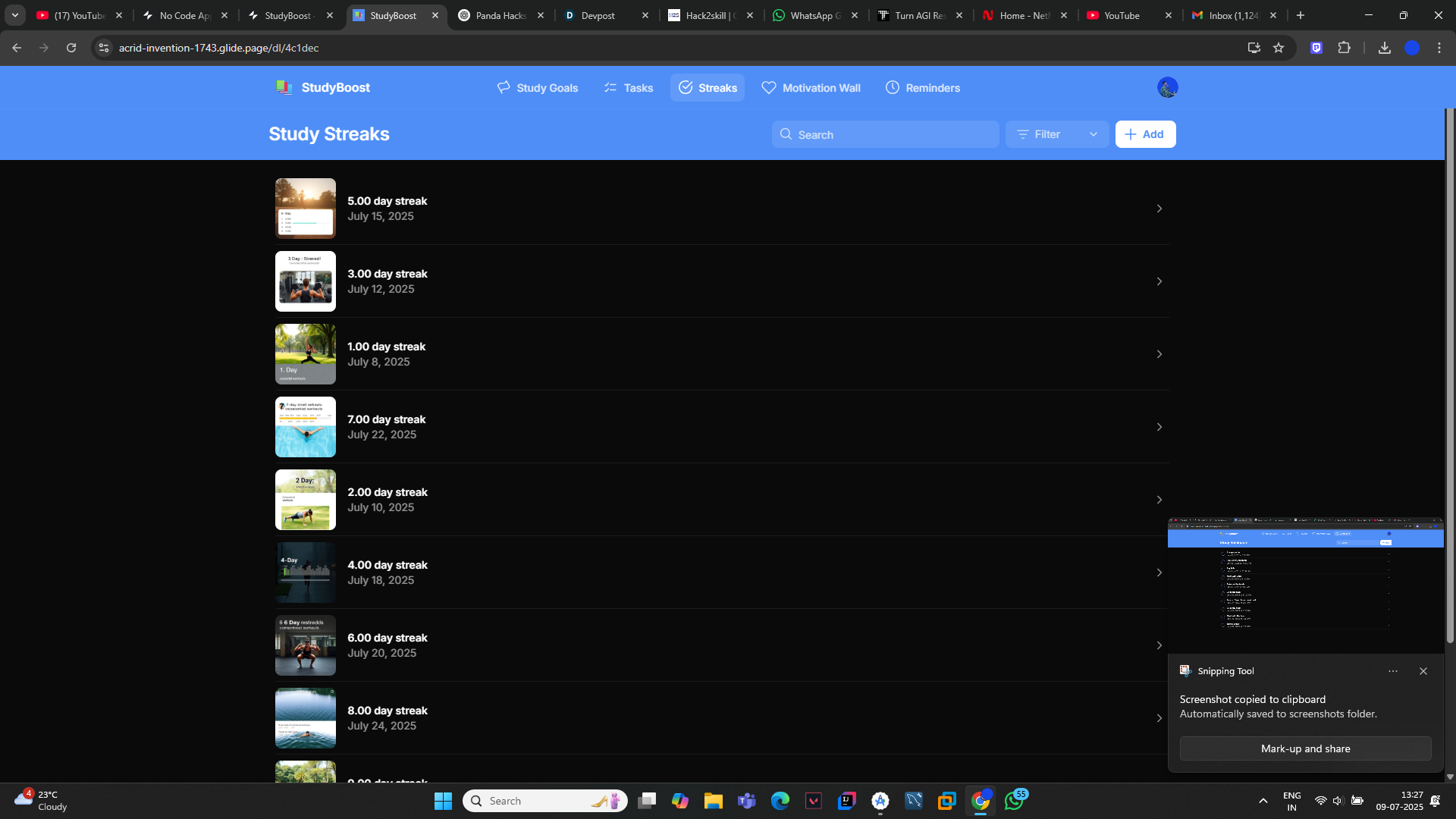Open the browser tab search dropdown
1456x819 pixels.
coord(15,15)
